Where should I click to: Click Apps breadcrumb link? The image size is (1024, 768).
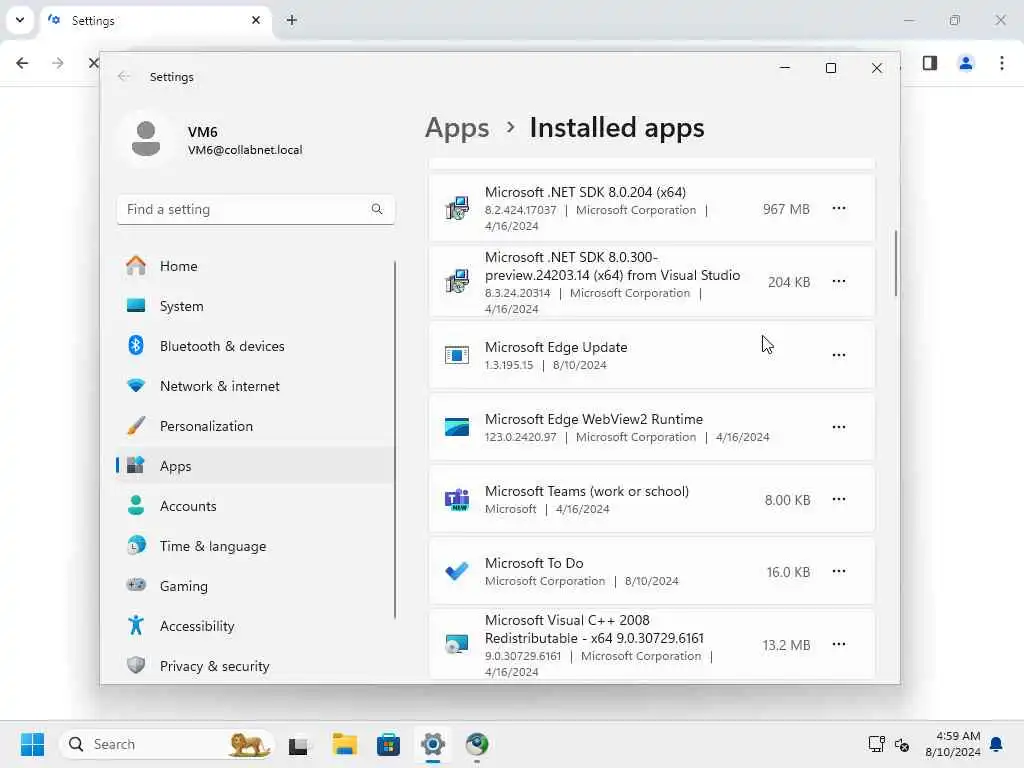457,128
